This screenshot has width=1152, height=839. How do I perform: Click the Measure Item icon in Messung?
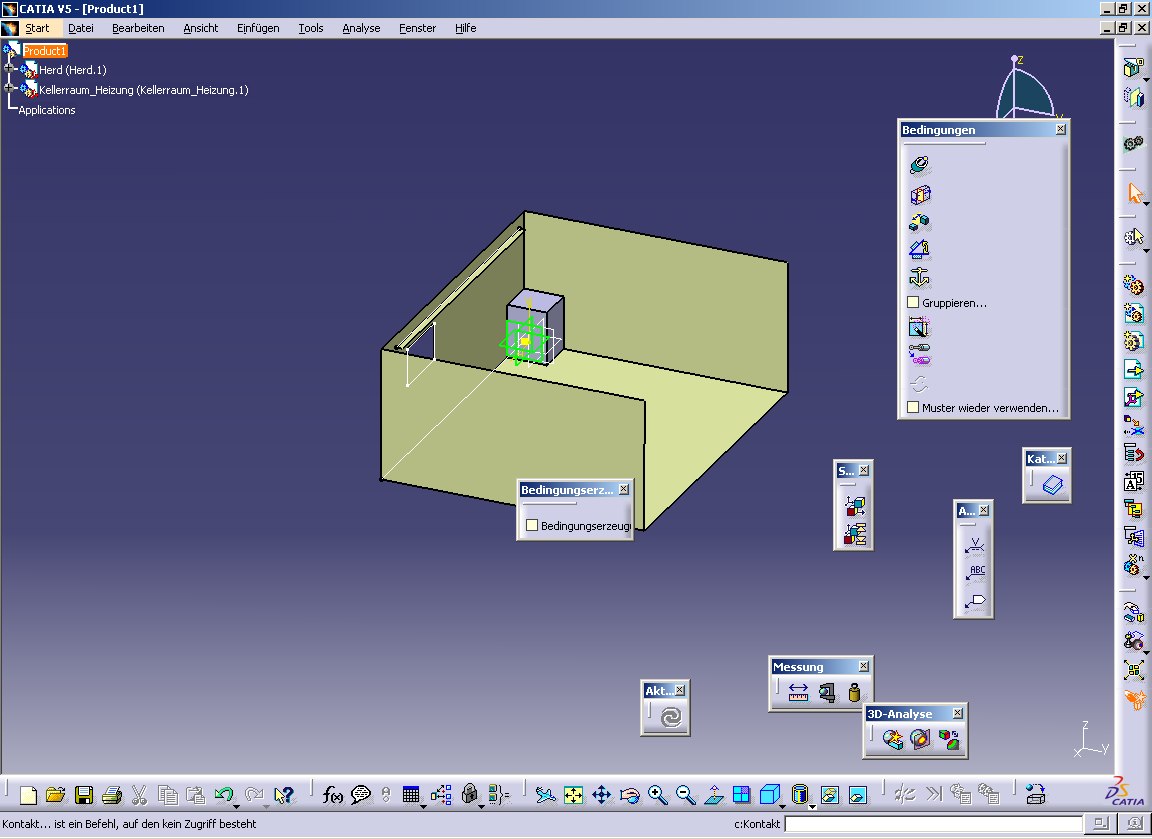[x=827, y=693]
